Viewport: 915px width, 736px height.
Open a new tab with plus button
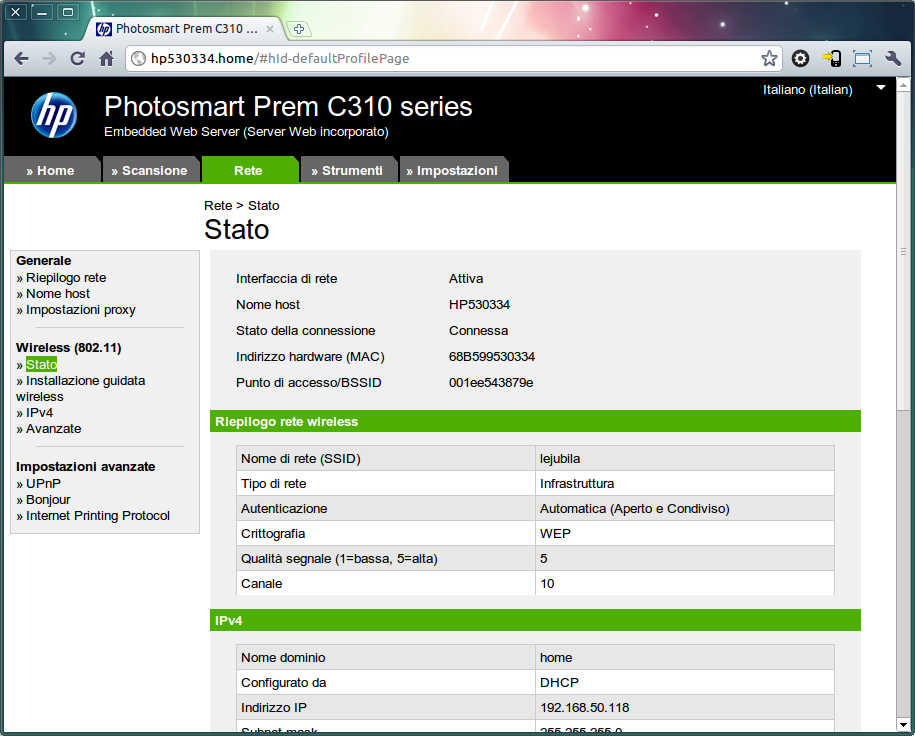tap(299, 29)
